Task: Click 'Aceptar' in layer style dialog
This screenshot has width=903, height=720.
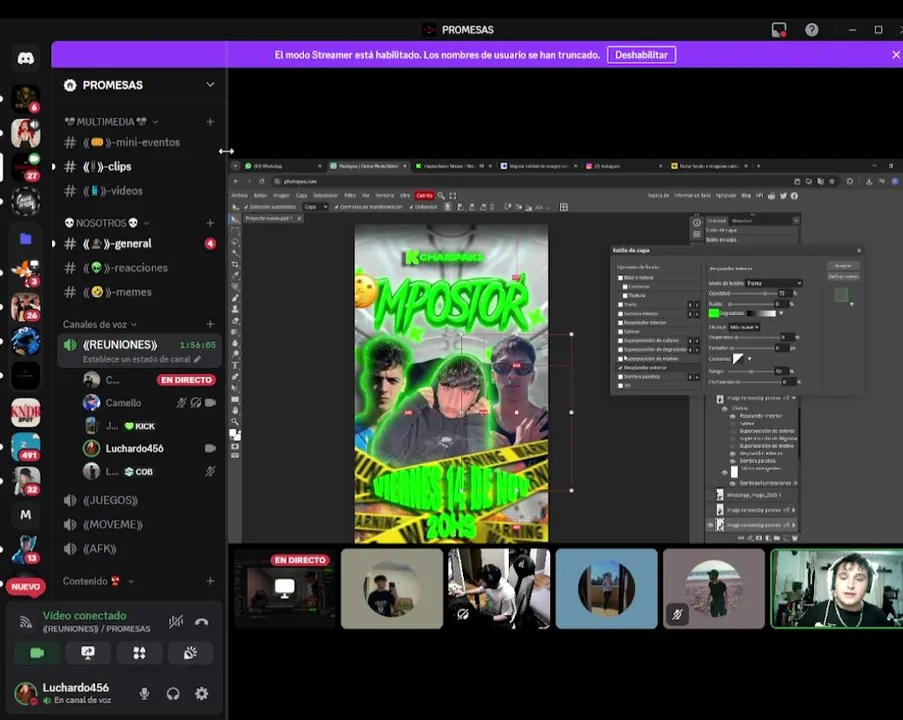Action: [x=843, y=266]
